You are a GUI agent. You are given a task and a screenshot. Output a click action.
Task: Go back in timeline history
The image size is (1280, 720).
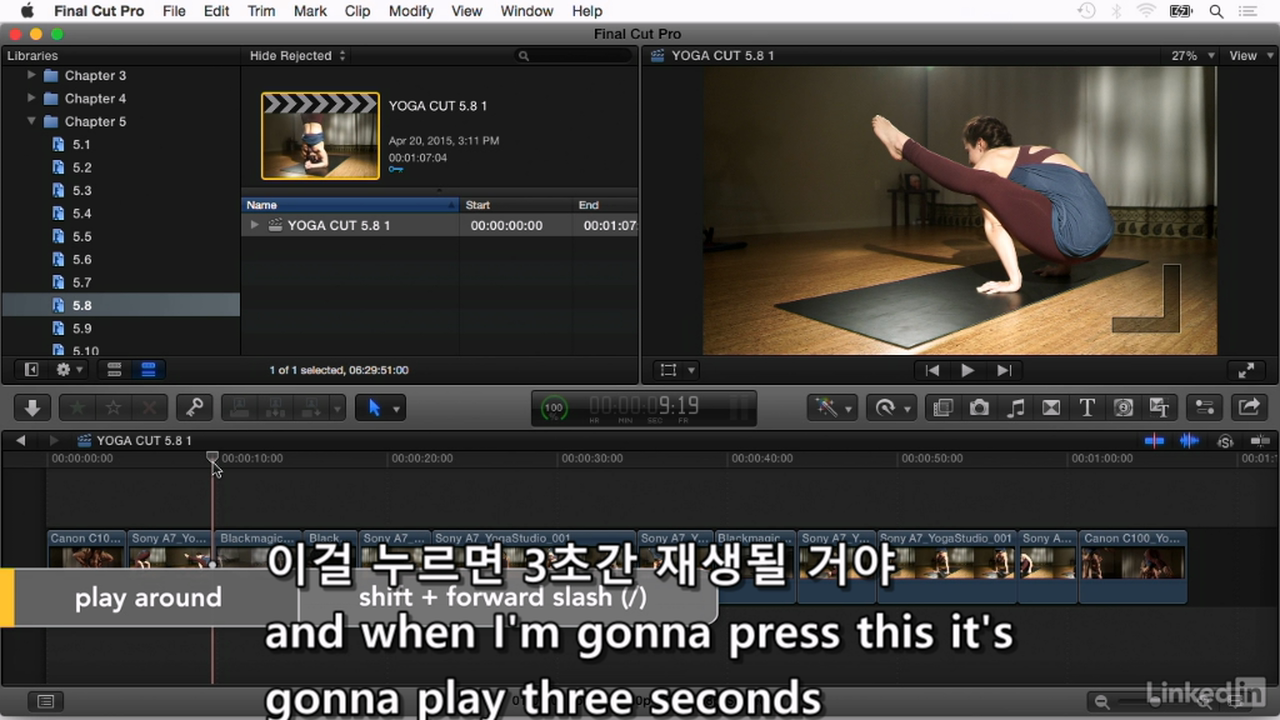20,440
